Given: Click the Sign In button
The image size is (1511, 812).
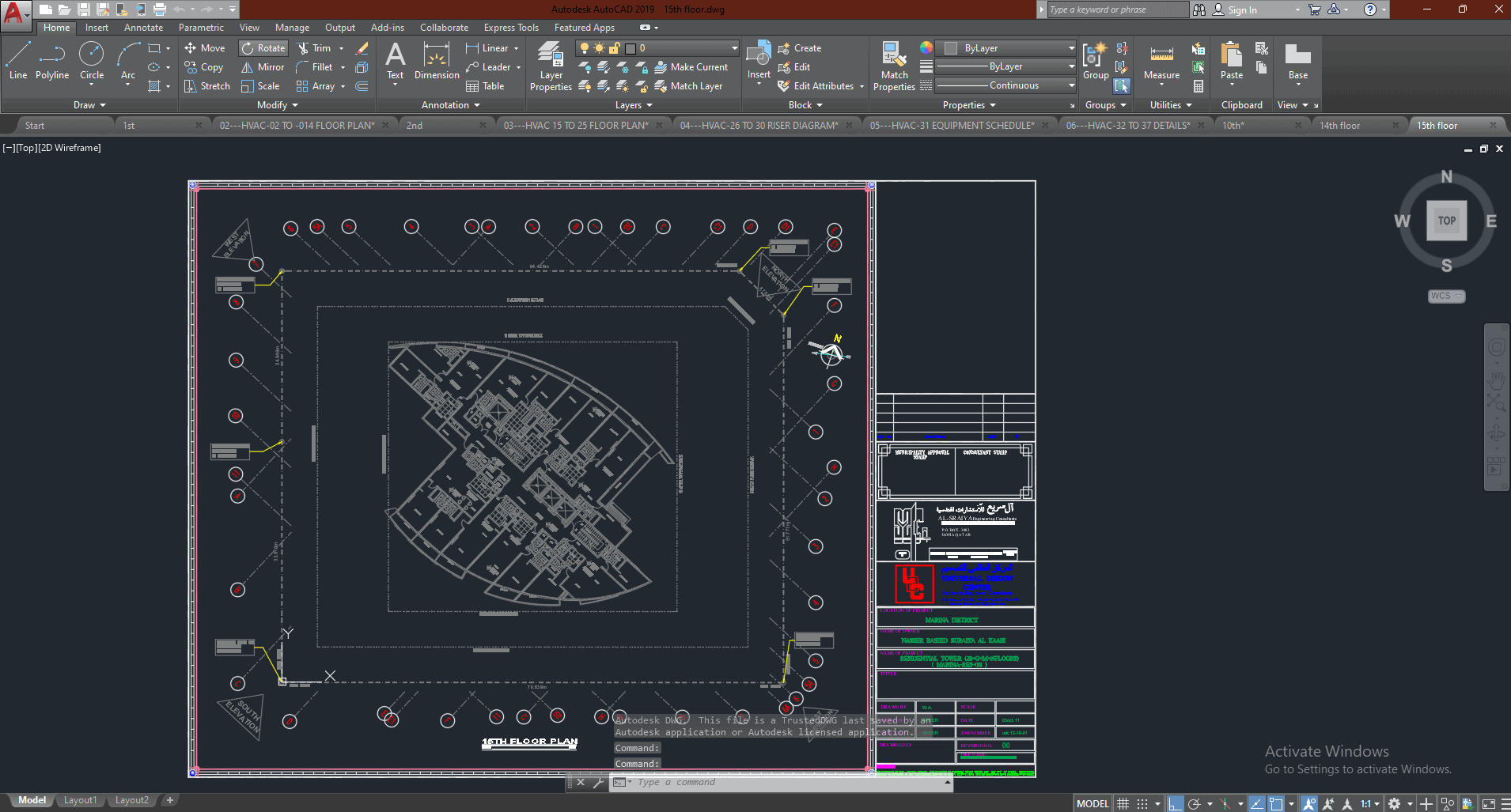Looking at the screenshot, I should (1242, 10).
